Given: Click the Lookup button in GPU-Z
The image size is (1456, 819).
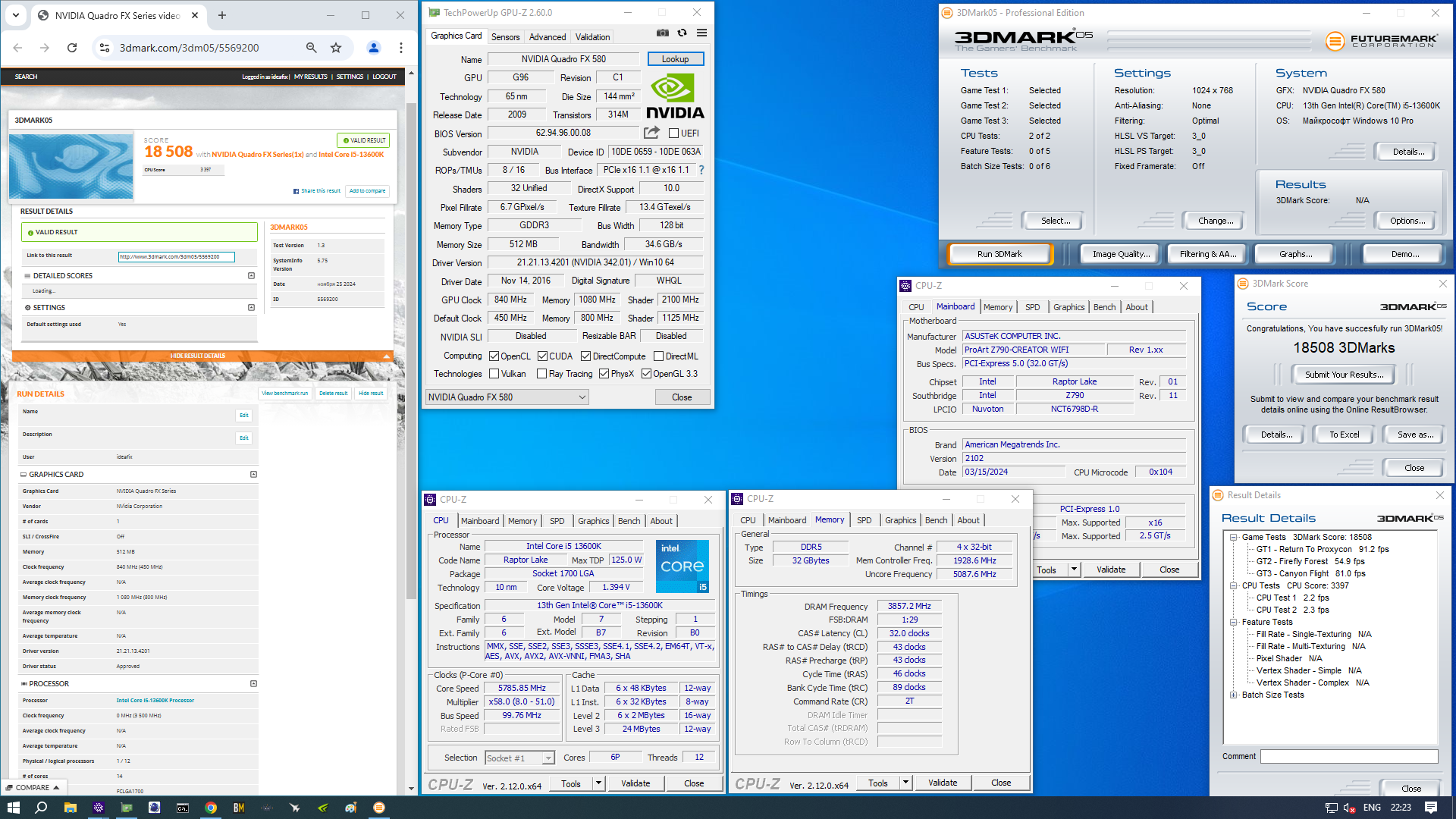Looking at the screenshot, I should click(675, 59).
